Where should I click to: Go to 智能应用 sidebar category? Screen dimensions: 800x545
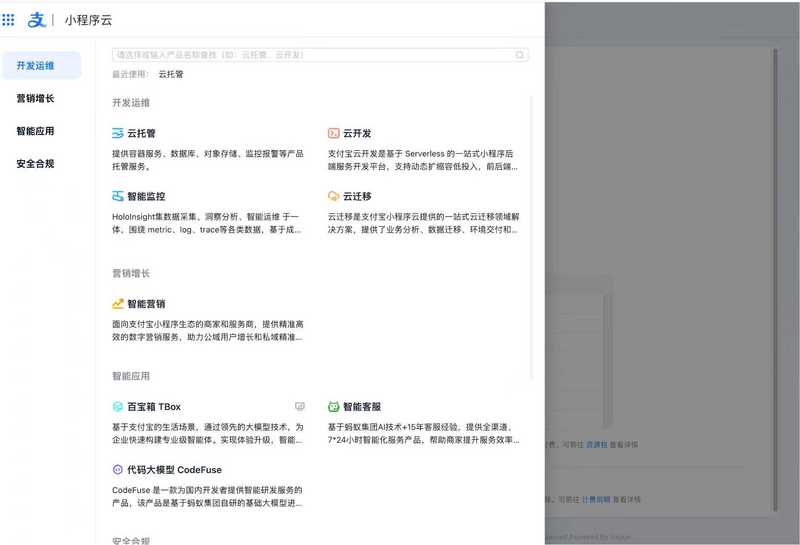[36, 131]
